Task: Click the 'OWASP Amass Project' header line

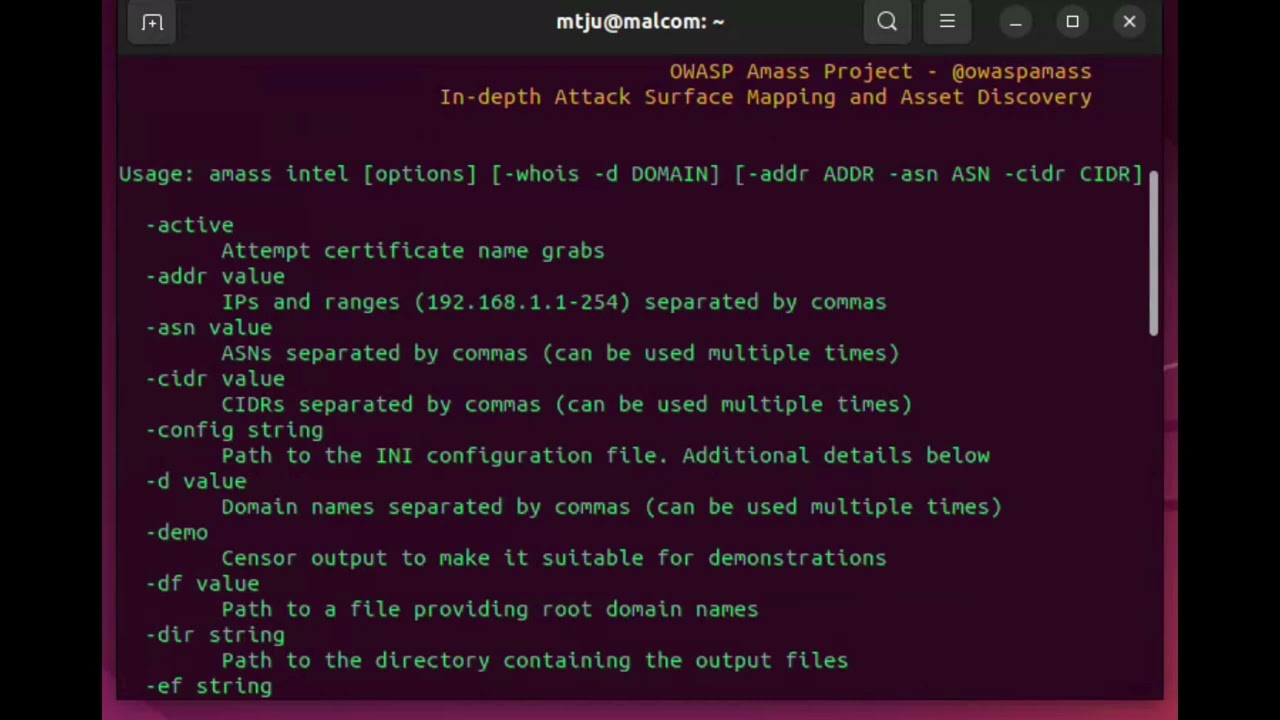Action: (880, 72)
